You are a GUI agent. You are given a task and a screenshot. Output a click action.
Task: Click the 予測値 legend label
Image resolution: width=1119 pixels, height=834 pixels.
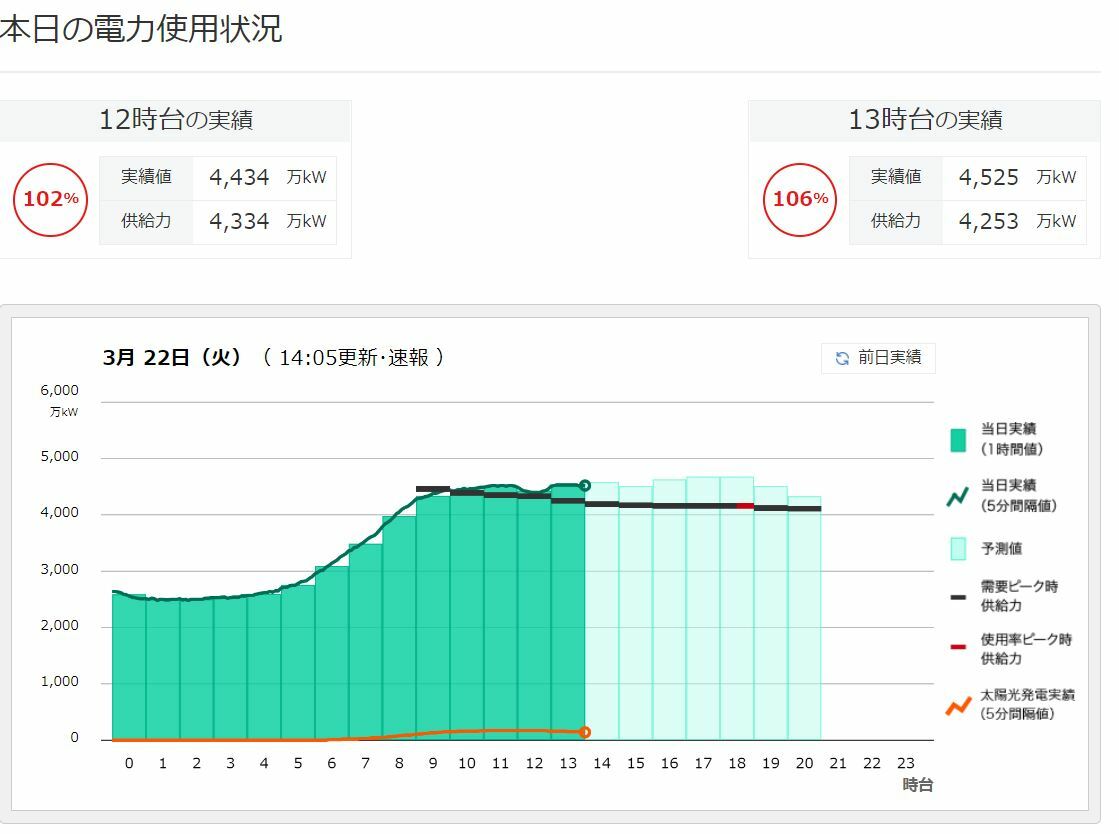click(x=1001, y=549)
